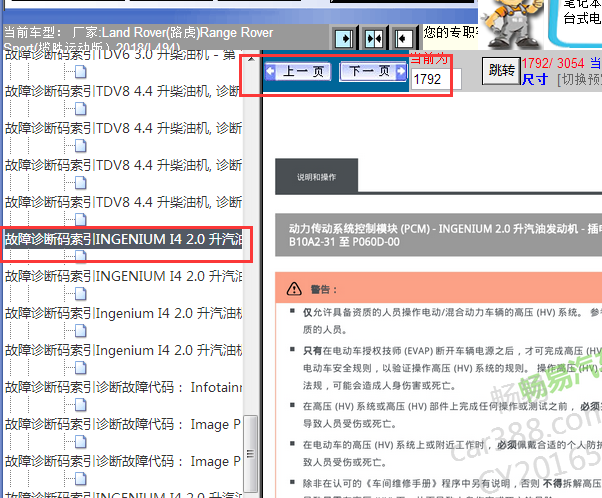Click the blue 尺寸 link
The width and height of the screenshot is (602, 498).
pyautogui.click(x=534, y=80)
